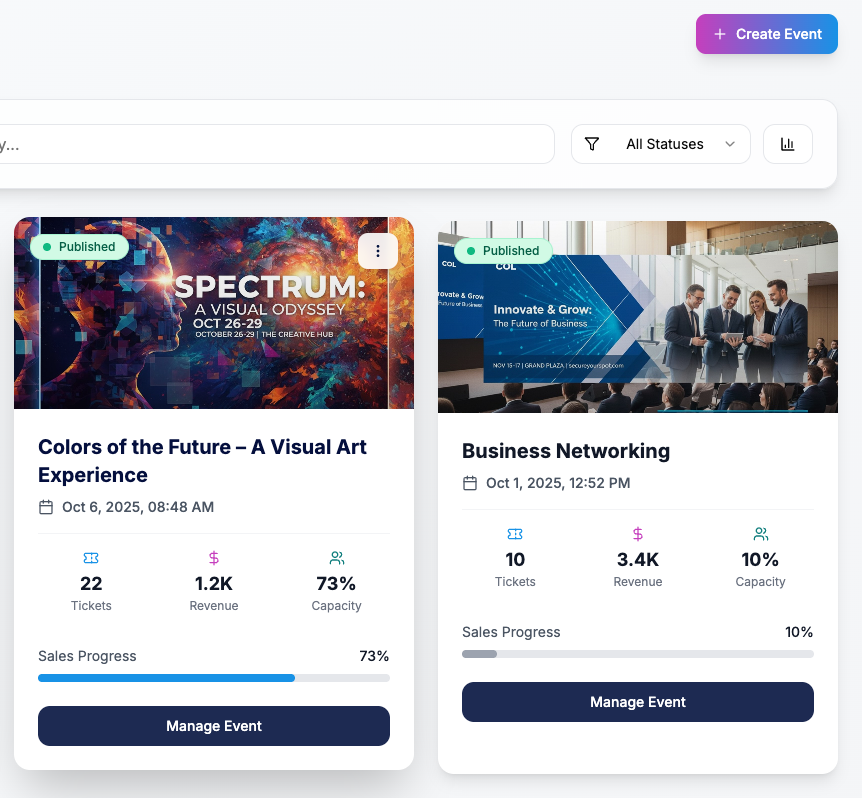Screen dimensions: 862x798
Task: Click Create Event button
Action: (767, 34)
